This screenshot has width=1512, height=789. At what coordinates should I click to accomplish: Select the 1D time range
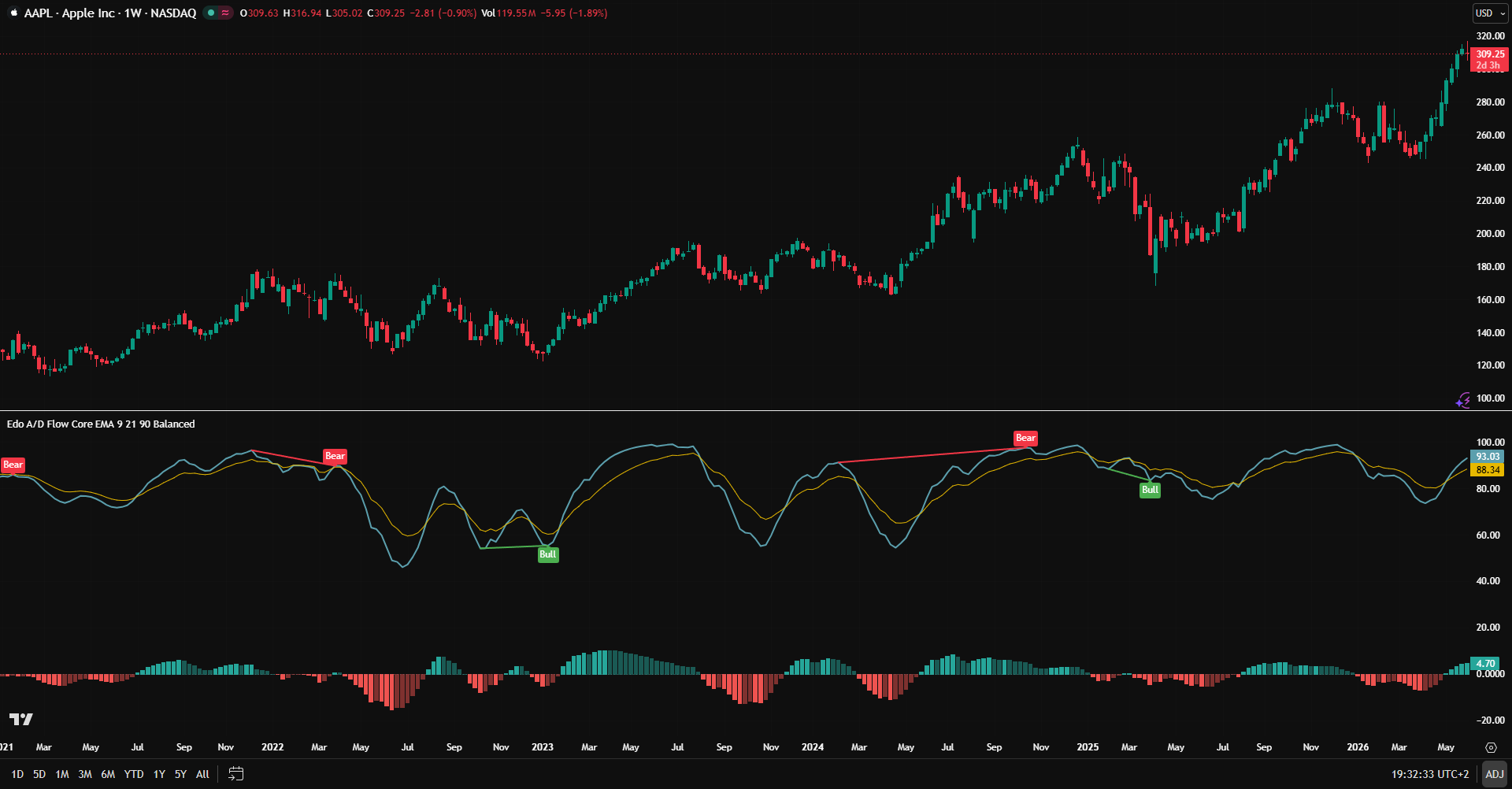tap(17, 774)
